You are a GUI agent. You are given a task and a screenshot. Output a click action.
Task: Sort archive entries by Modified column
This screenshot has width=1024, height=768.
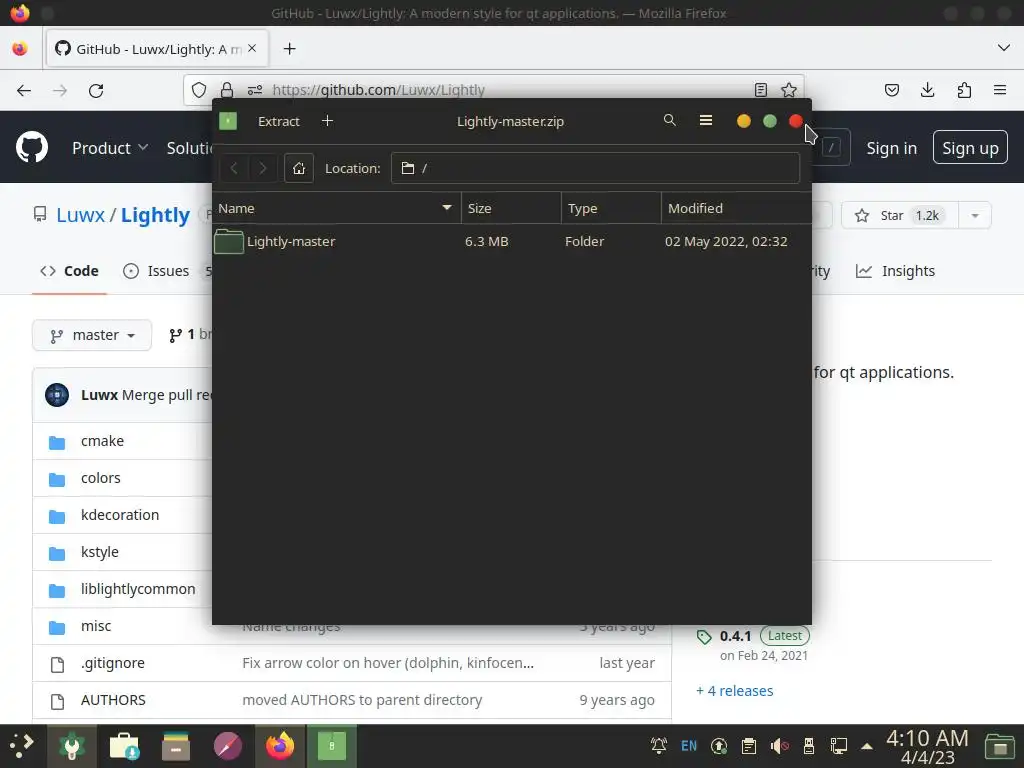736,208
